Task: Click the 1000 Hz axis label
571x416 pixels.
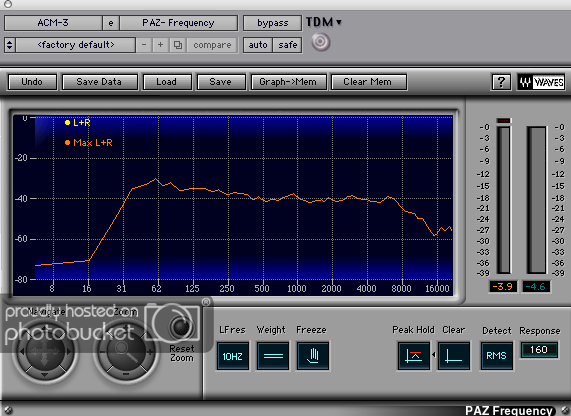Action: point(297,289)
